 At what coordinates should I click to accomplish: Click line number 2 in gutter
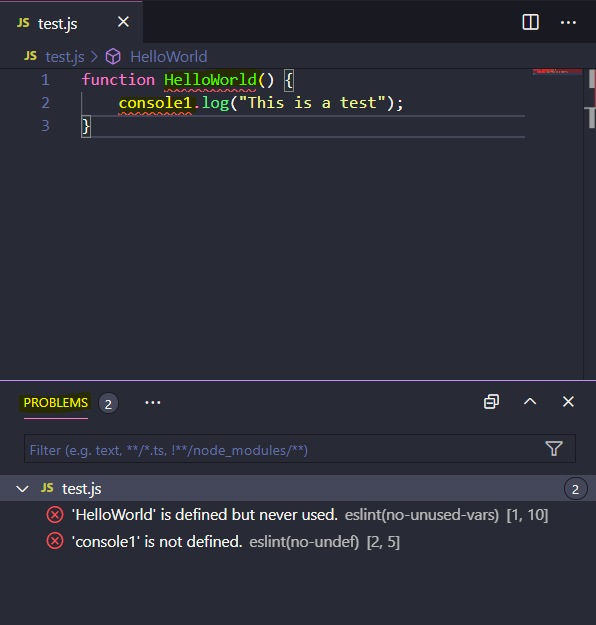click(45, 103)
